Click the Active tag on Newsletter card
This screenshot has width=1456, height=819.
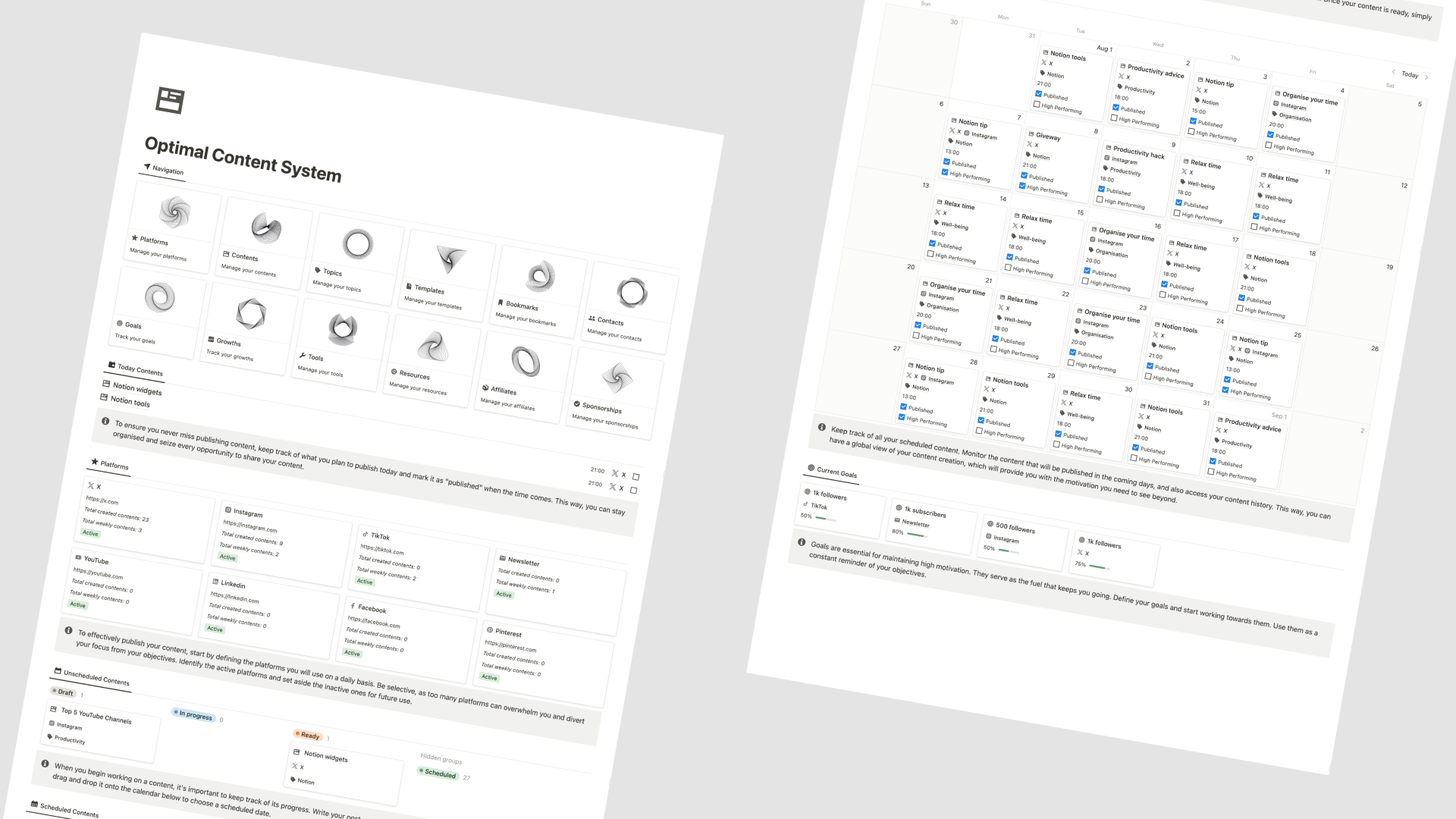click(504, 595)
